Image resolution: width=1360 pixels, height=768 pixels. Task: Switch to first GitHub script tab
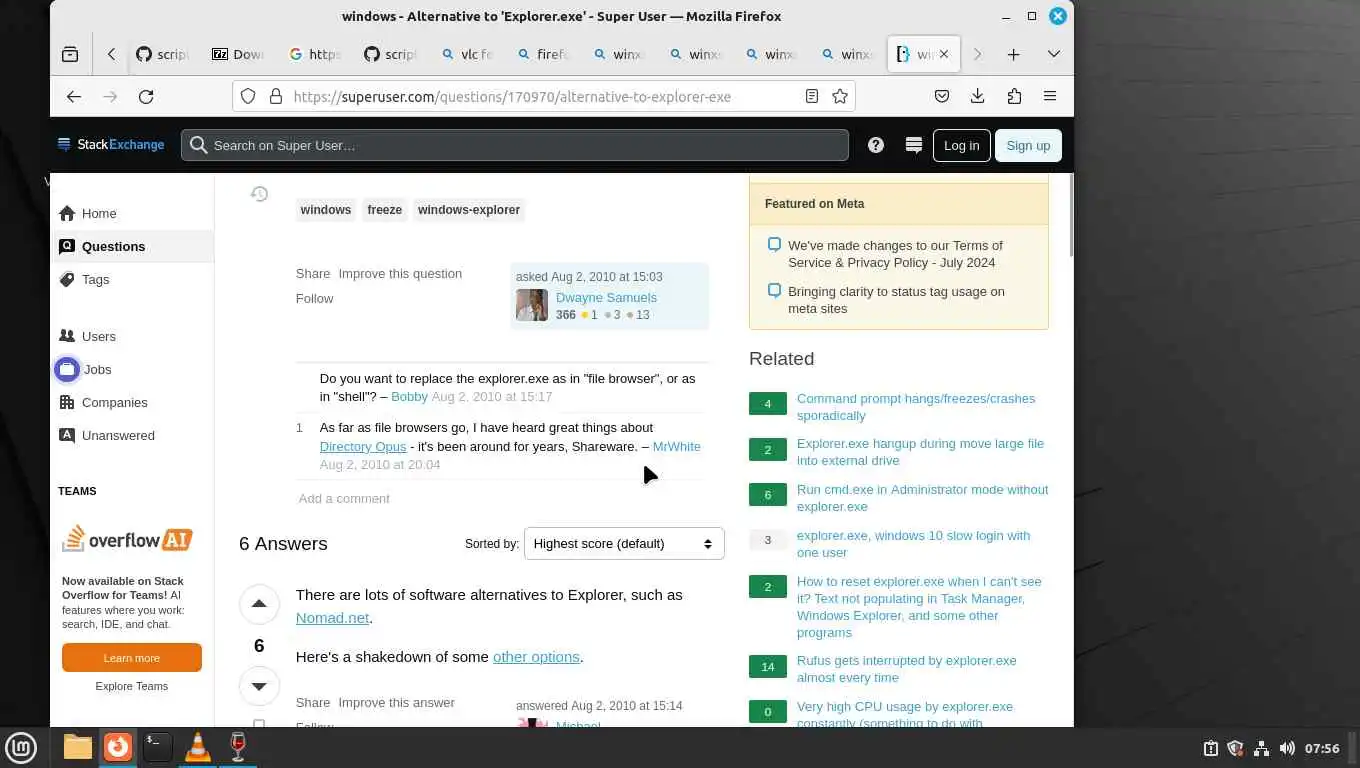click(162, 55)
